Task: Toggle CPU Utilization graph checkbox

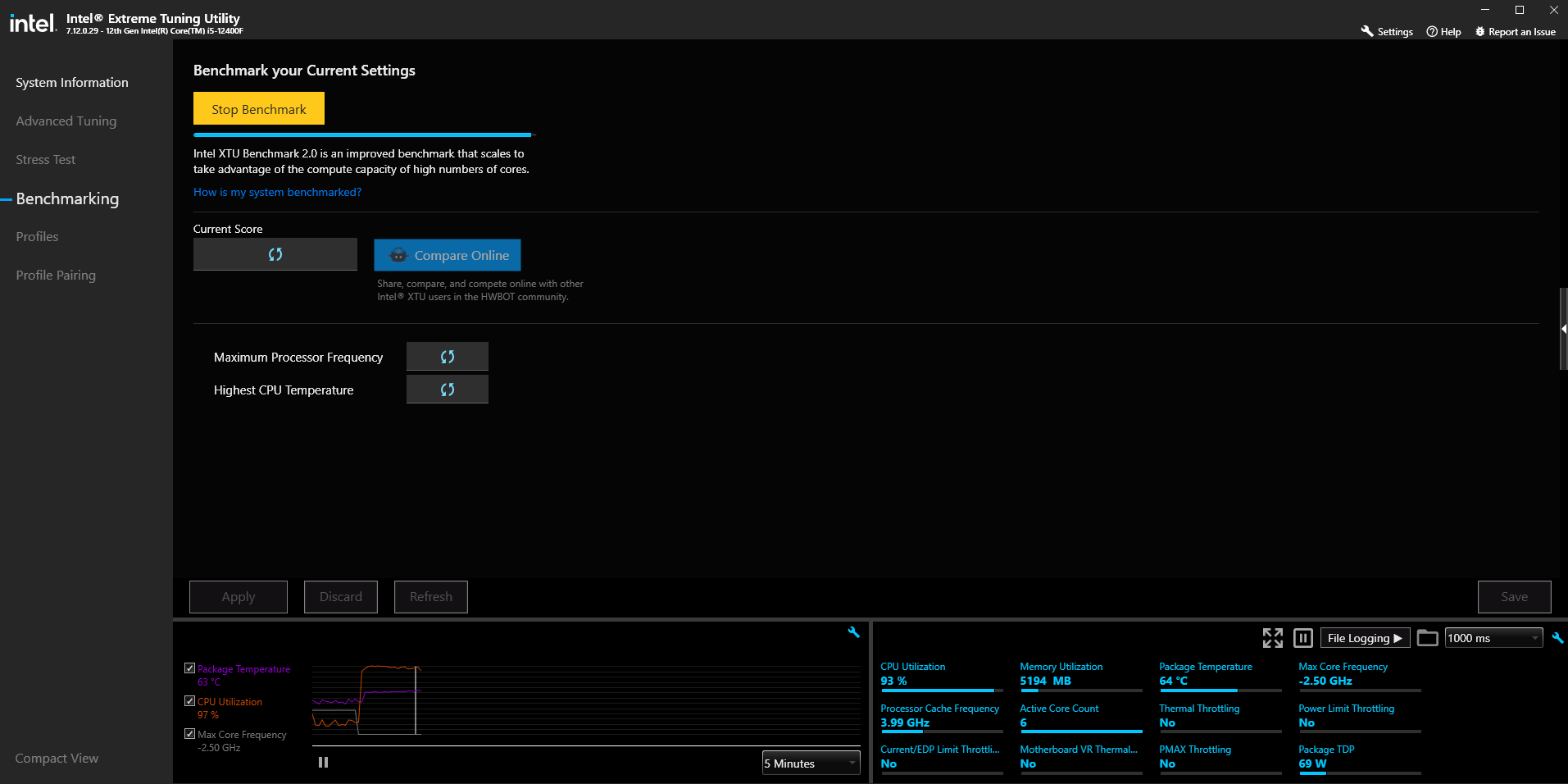Action: point(190,701)
